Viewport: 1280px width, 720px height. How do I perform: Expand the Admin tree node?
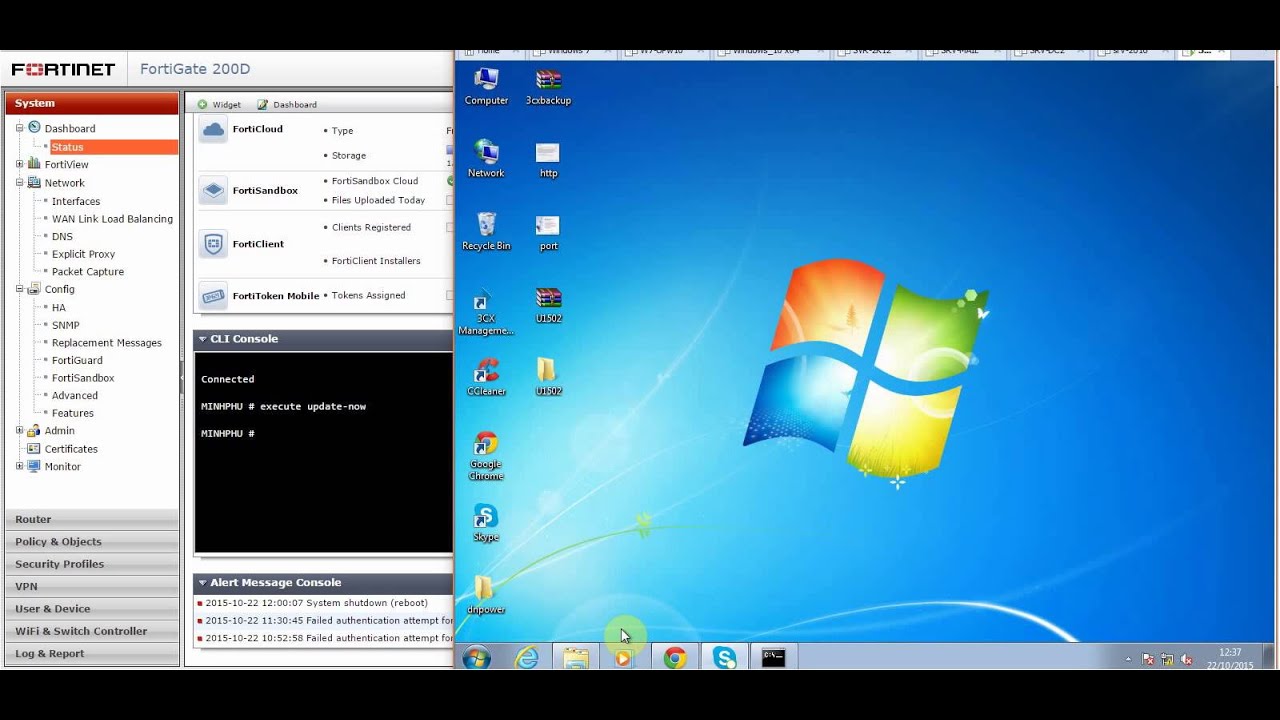coord(19,430)
